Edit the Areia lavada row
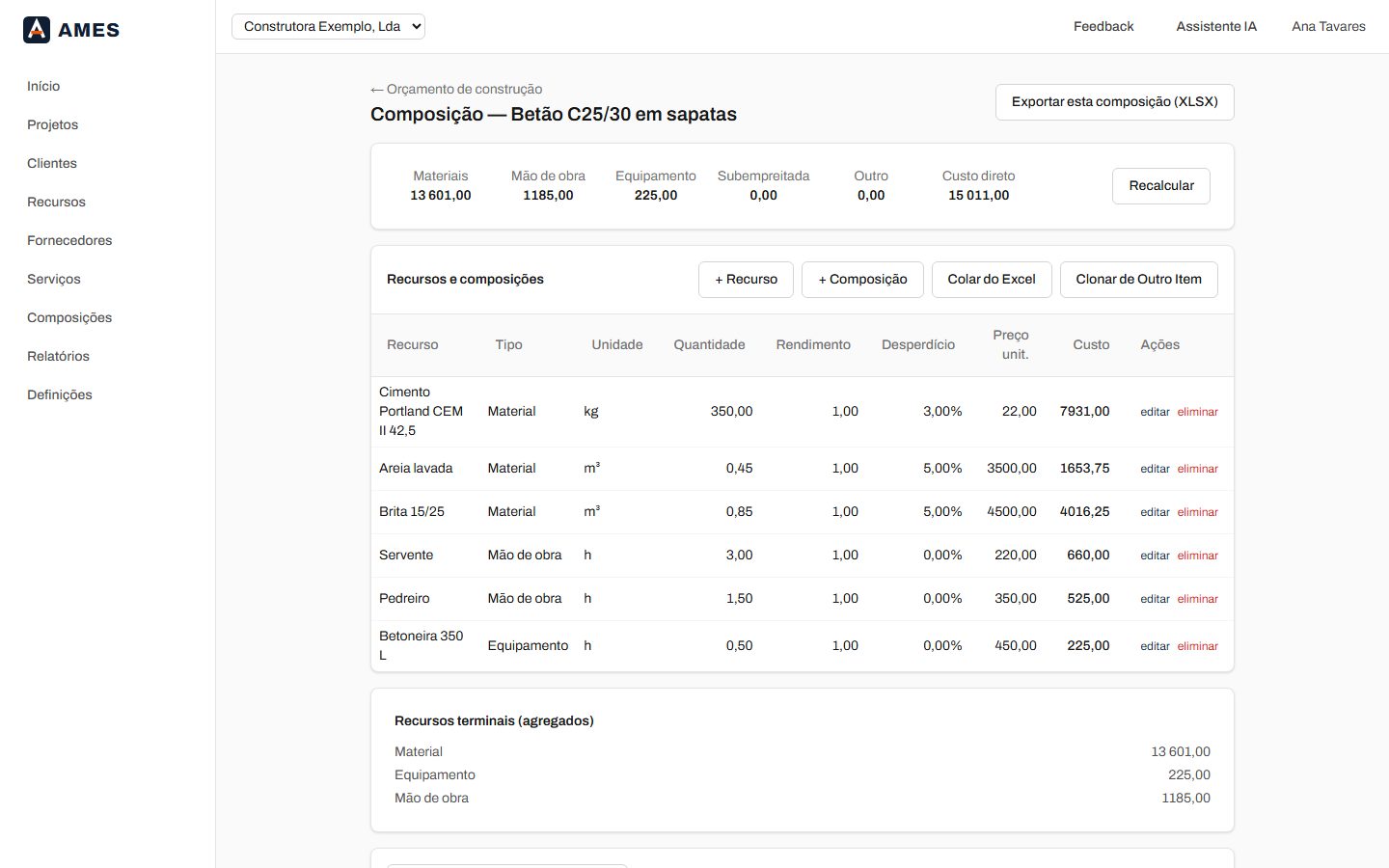Screen dimensions: 1389x868 1155,469
